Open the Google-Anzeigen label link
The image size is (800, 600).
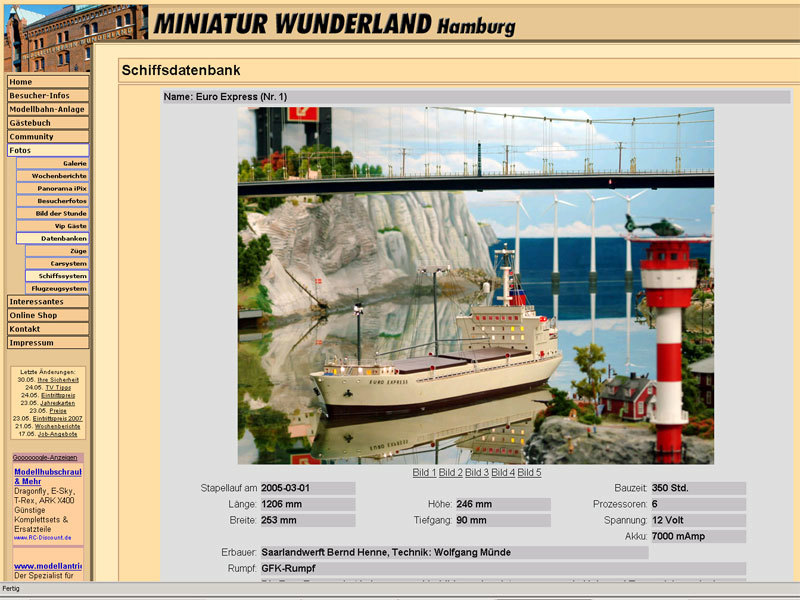point(45,458)
